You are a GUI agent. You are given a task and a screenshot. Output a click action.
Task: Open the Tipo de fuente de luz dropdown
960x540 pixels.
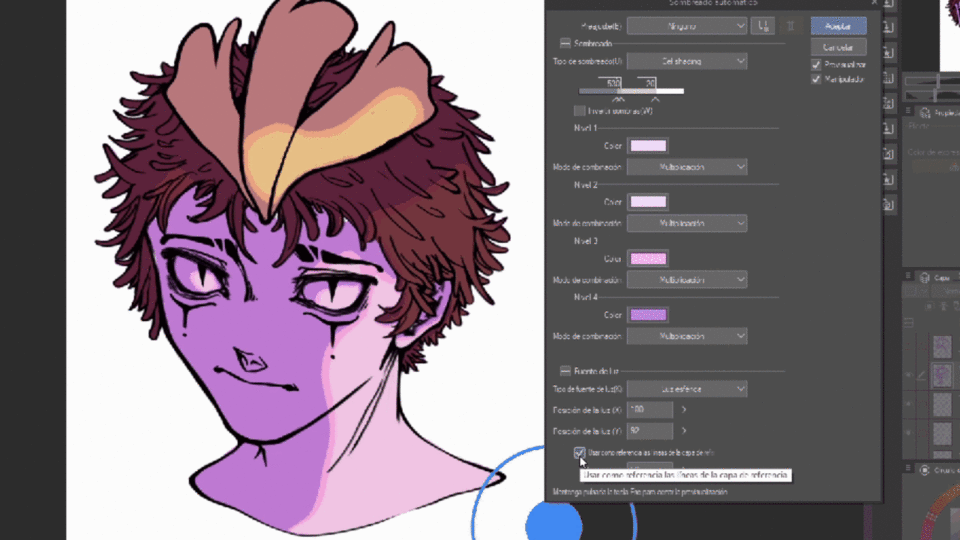tap(686, 389)
